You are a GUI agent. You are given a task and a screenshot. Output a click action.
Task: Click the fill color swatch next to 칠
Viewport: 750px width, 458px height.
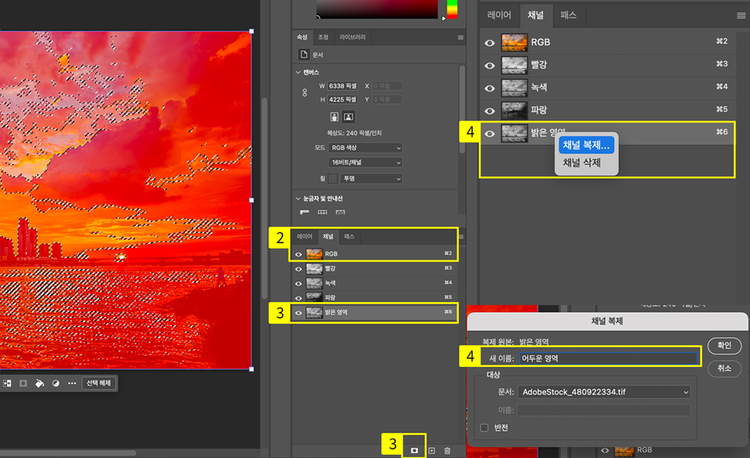333,178
